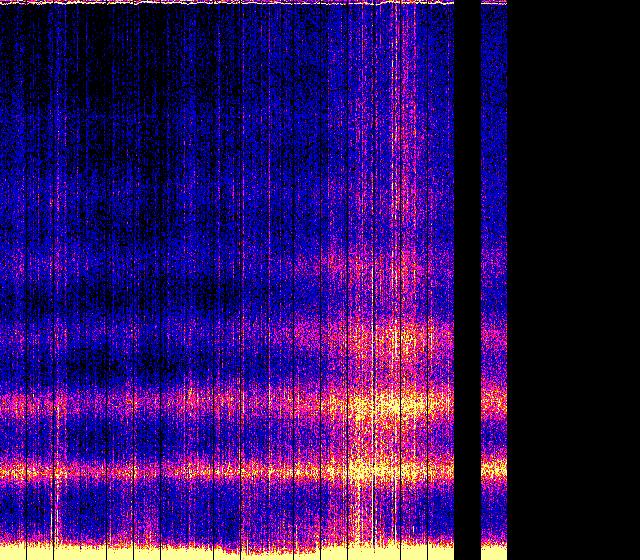Click the empty black area at far right

574,280
